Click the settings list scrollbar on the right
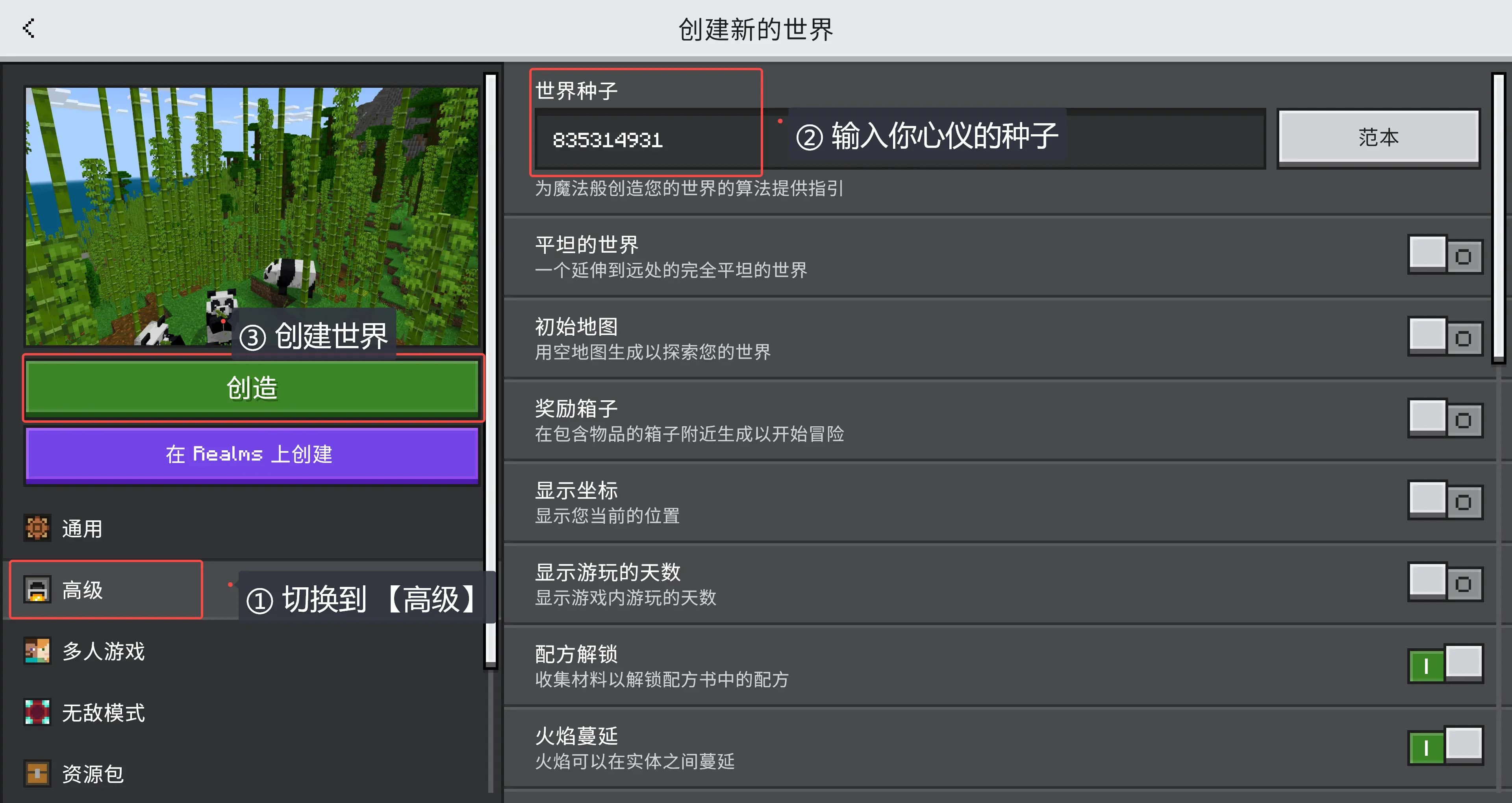The height and width of the screenshot is (803, 1512). [x=1499, y=218]
